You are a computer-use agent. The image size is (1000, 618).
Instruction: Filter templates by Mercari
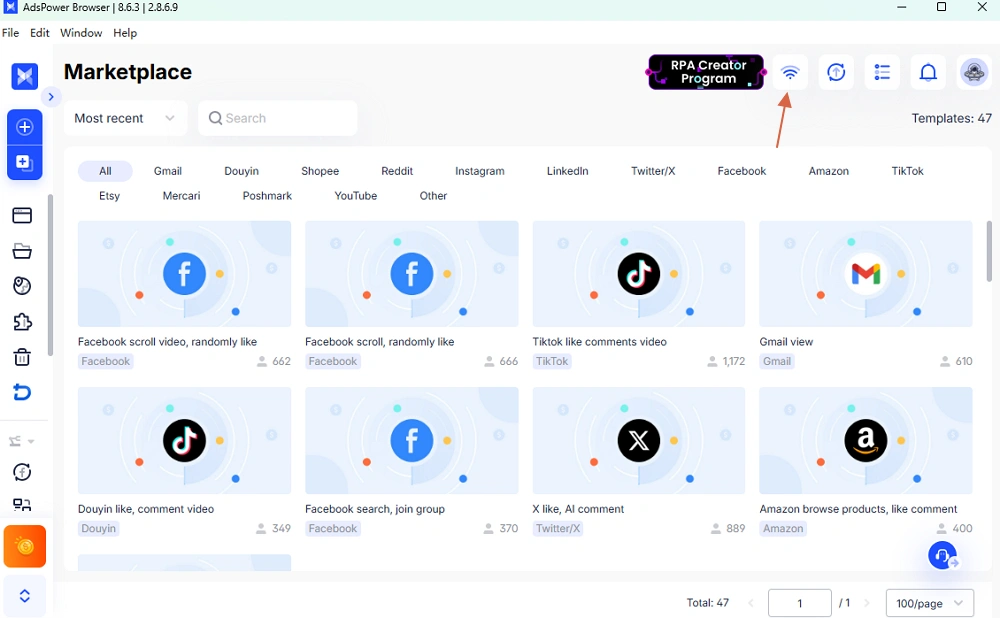(181, 196)
